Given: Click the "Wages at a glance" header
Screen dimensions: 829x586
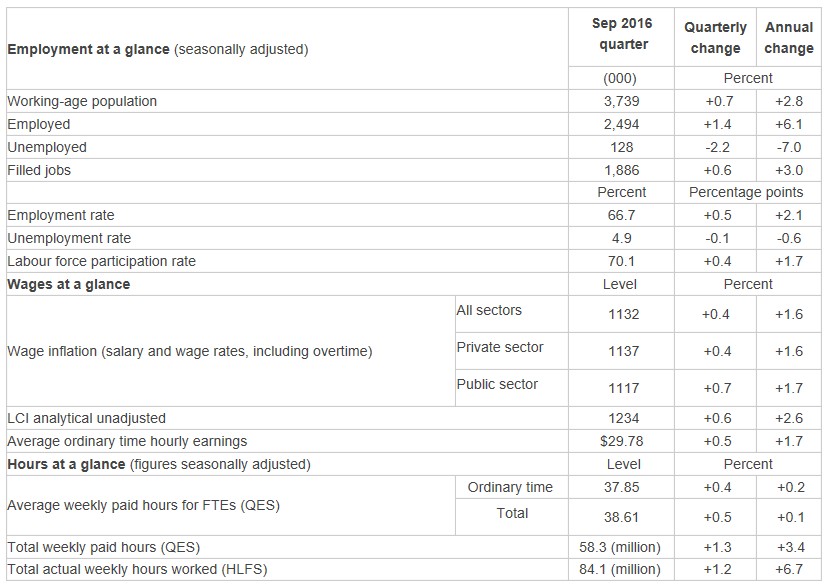Looking at the screenshot, I should 68,284.
